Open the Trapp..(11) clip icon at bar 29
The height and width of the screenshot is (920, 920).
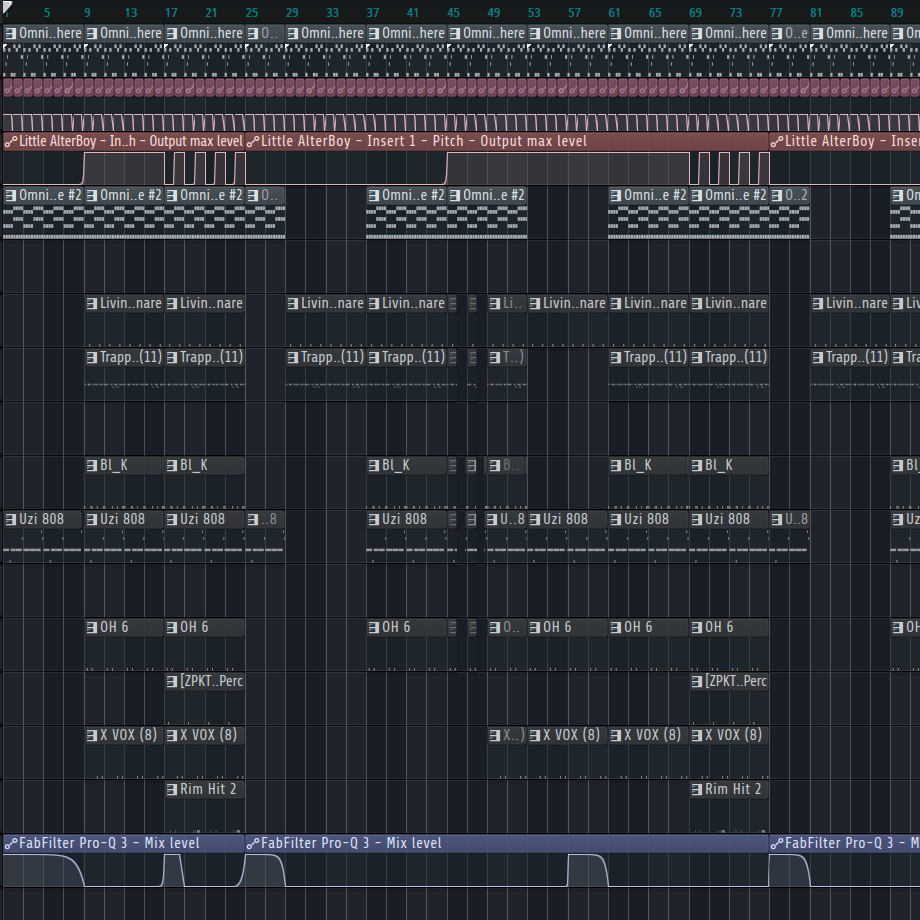point(293,357)
